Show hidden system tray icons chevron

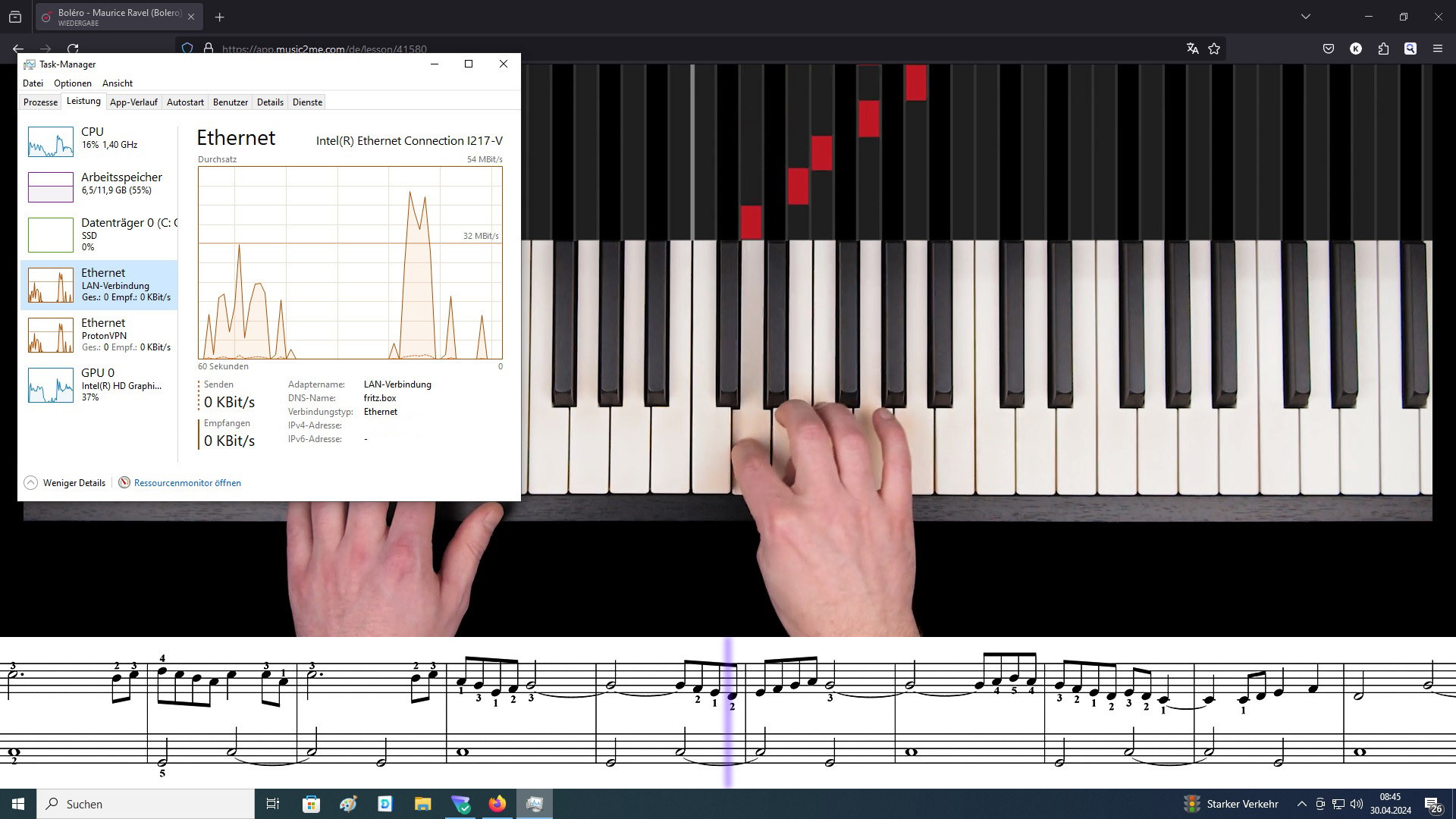[1301, 804]
